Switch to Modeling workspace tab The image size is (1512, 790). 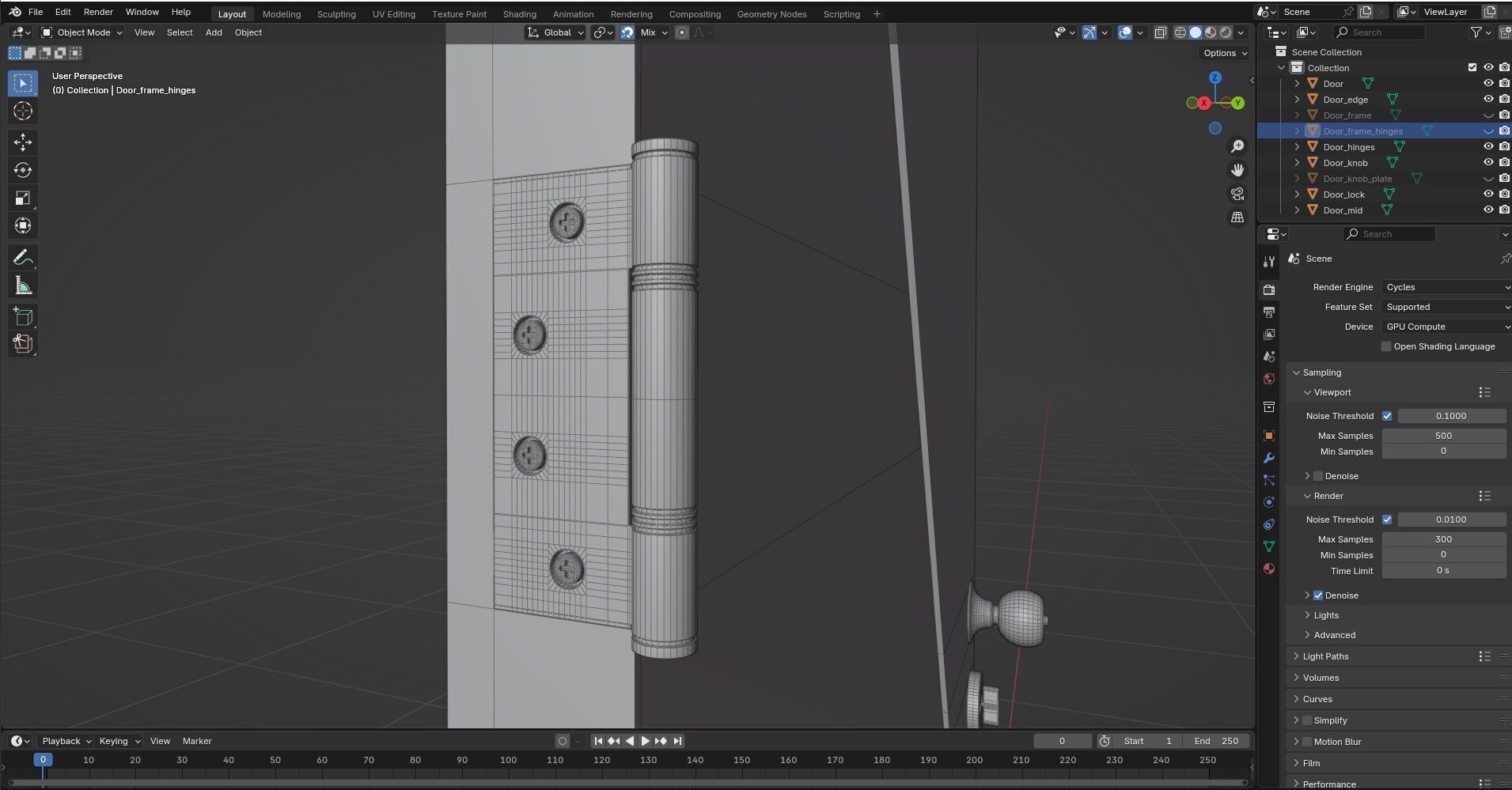click(282, 14)
